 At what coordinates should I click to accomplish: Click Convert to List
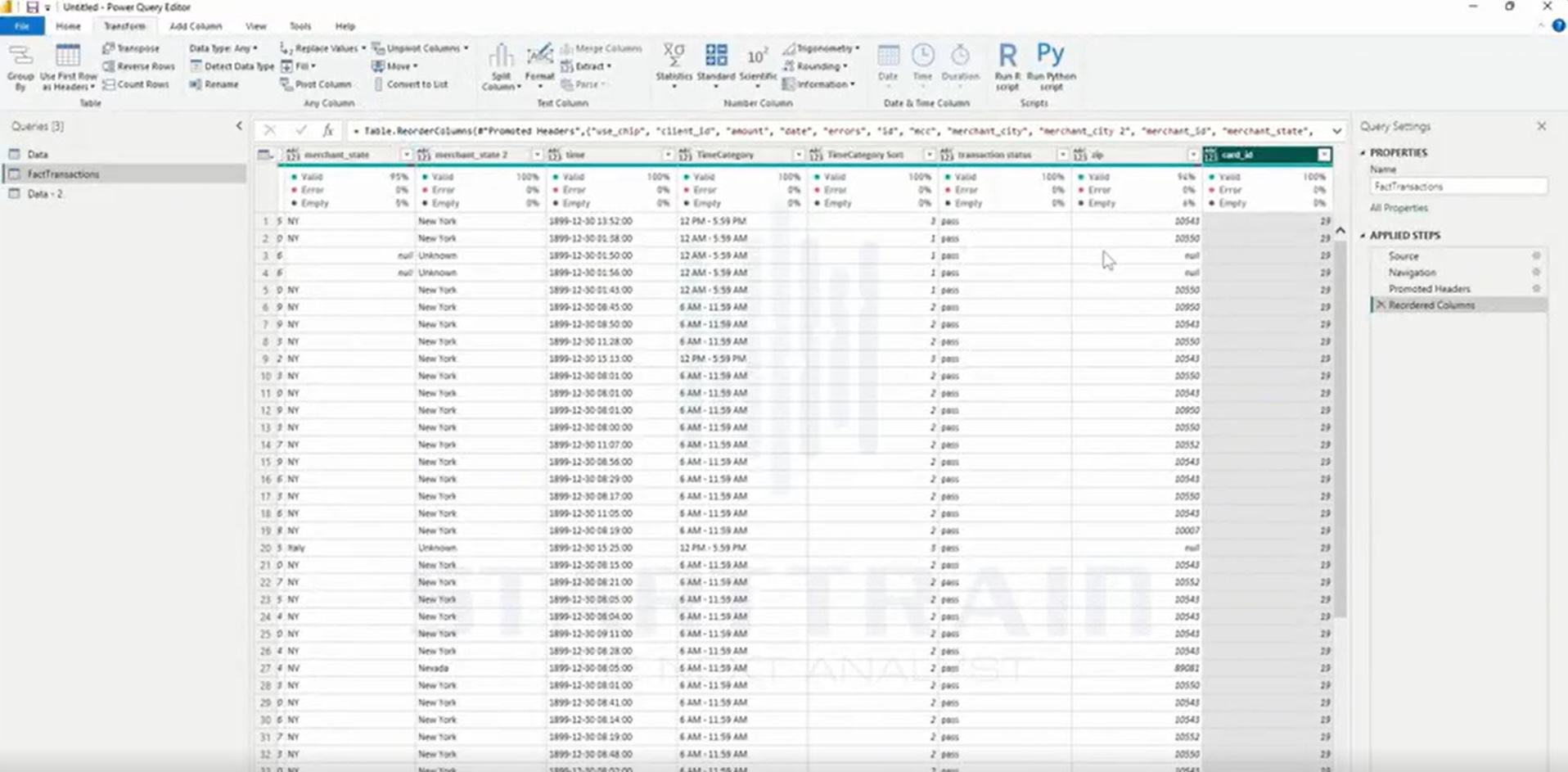pos(410,84)
